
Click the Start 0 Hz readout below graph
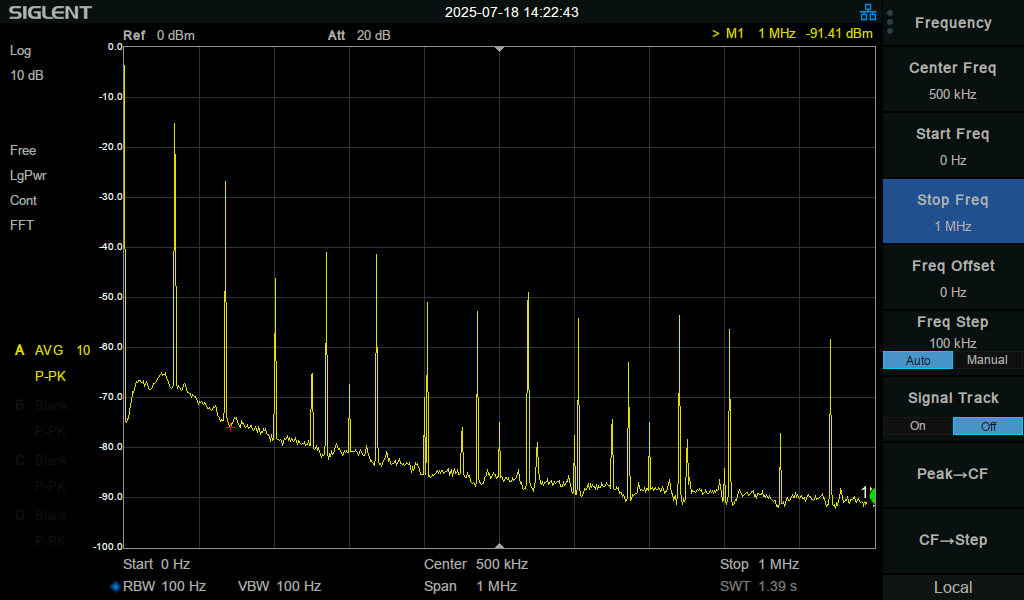click(x=156, y=564)
